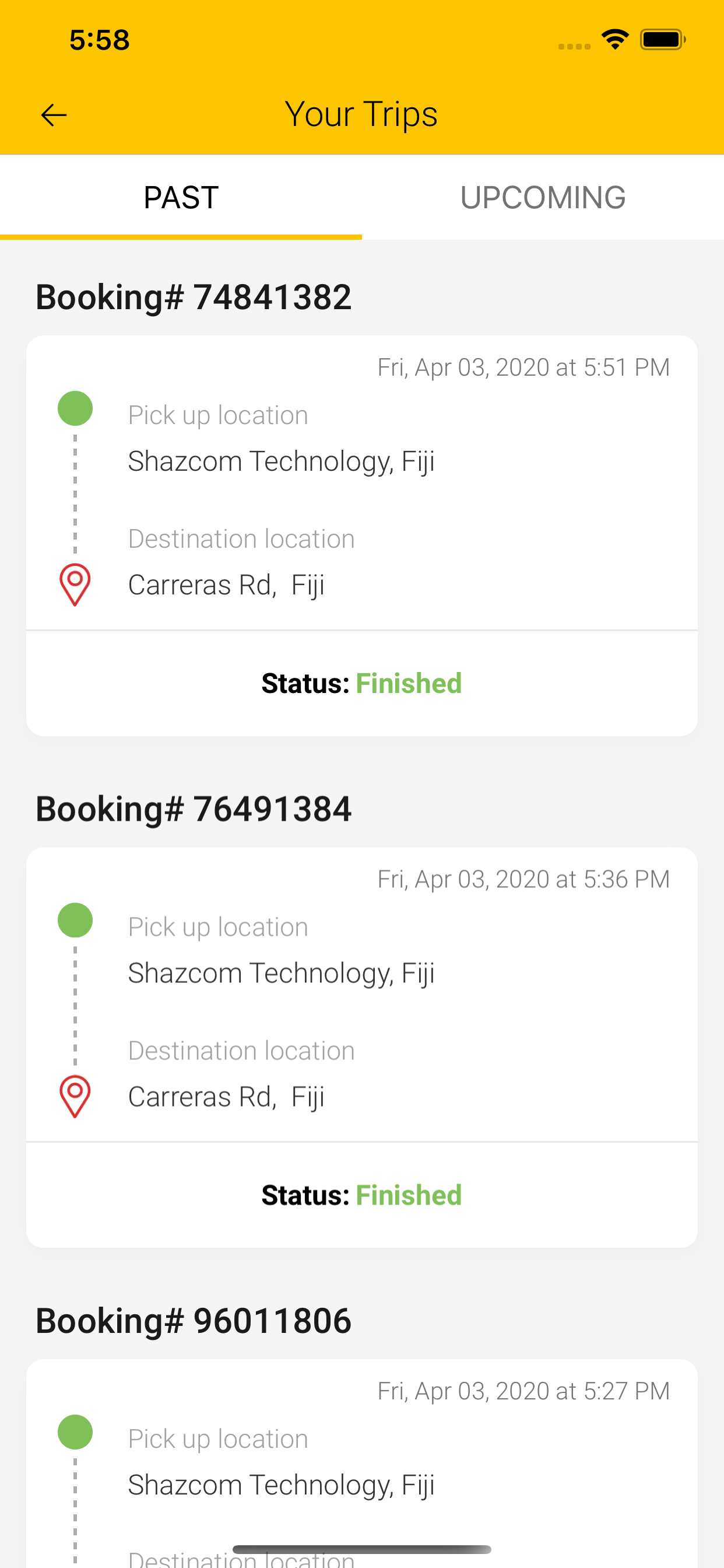Tap the back arrow icon
Screen dimensions: 724x1568
[54, 115]
